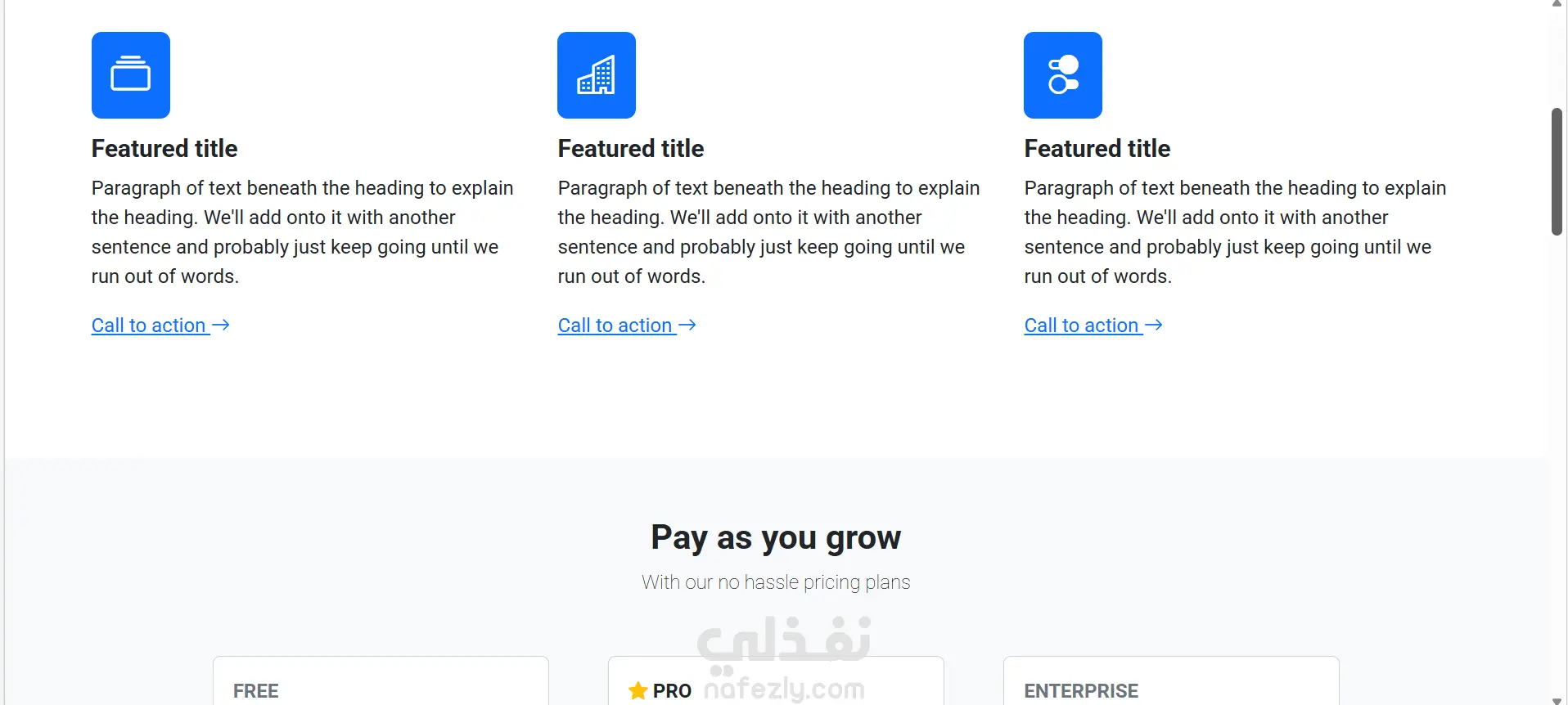This screenshot has height=705, width=1568.
Task: Follow the Call to action link under the building icon
Action: (615, 326)
